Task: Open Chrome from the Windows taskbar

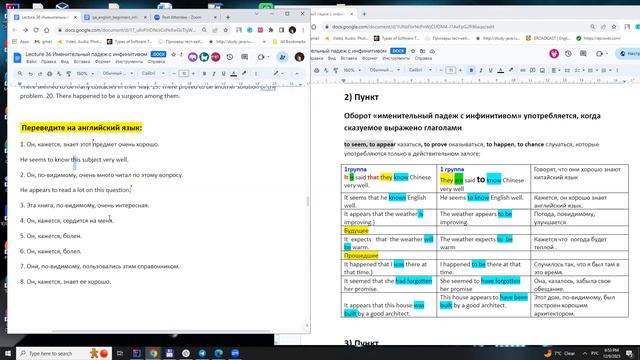Action: pyautogui.click(x=153, y=353)
